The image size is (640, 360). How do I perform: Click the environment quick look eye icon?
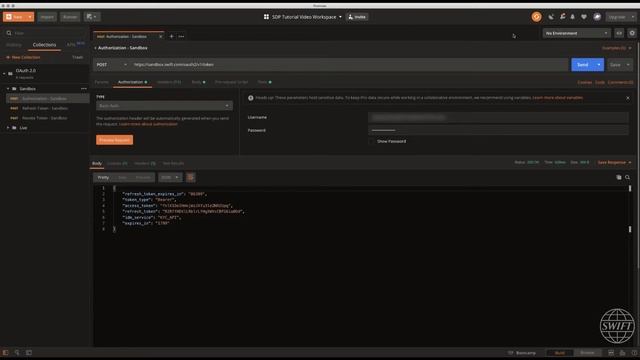point(619,33)
